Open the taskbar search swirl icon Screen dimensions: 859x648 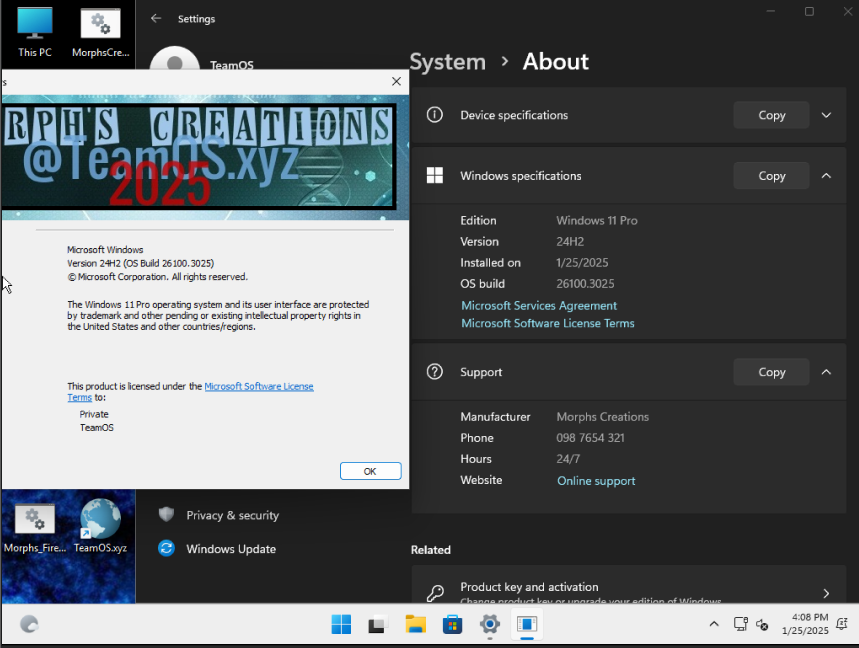29,624
